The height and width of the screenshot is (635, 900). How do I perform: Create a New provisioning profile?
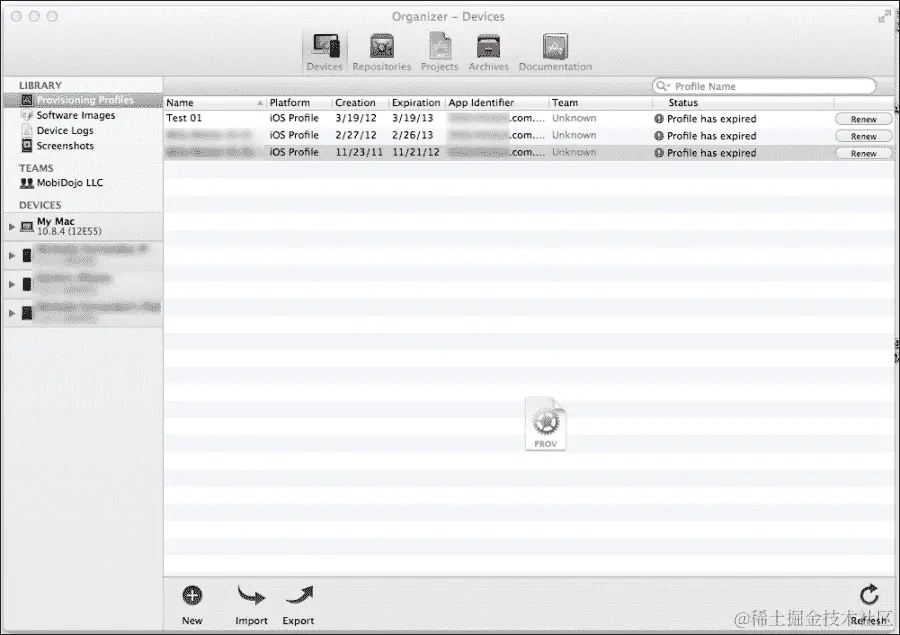click(x=192, y=605)
